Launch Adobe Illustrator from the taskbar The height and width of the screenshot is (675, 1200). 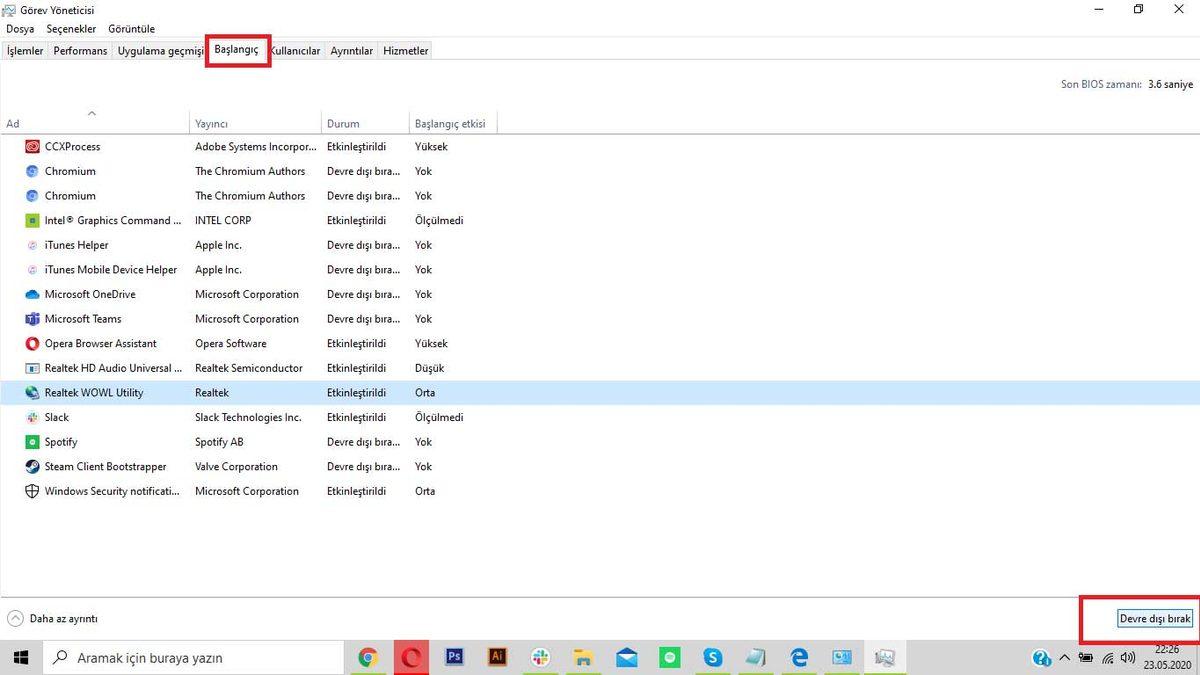tap(497, 657)
